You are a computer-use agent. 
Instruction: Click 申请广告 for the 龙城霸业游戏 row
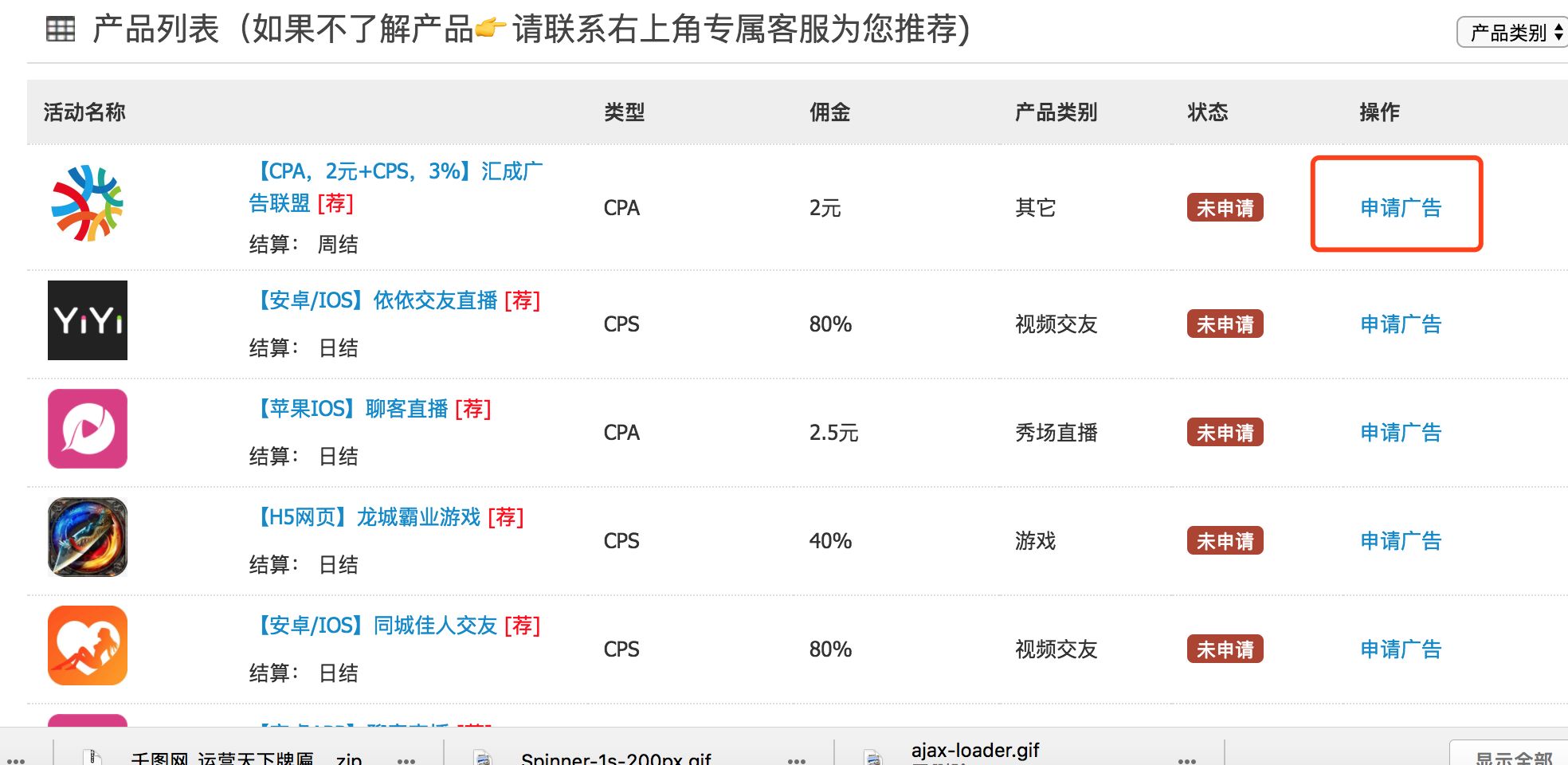[1401, 541]
